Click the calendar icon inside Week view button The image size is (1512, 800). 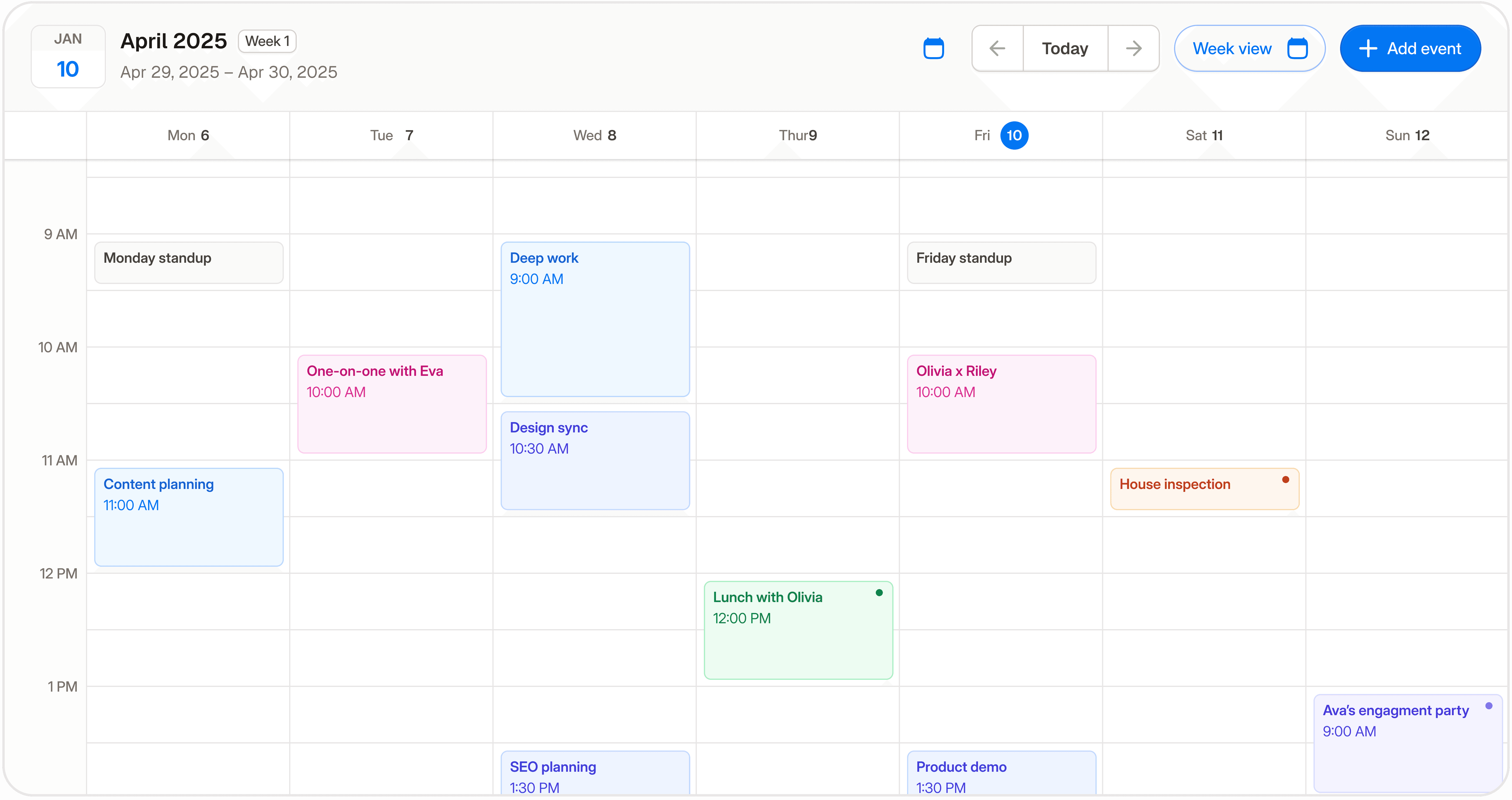click(x=1299, y=48)
